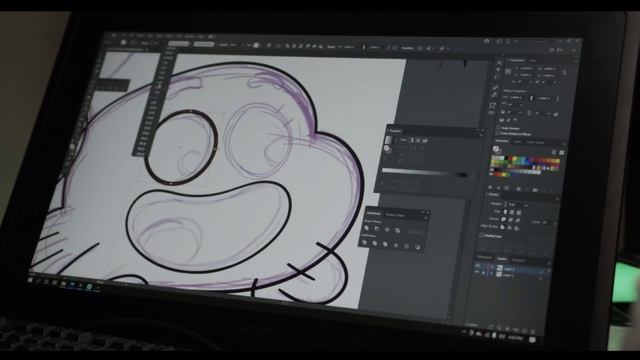Viewport: 640px width, 360px height.
Task: Enable the Scale Corners checkbox
Action: (x=498, y=128)
